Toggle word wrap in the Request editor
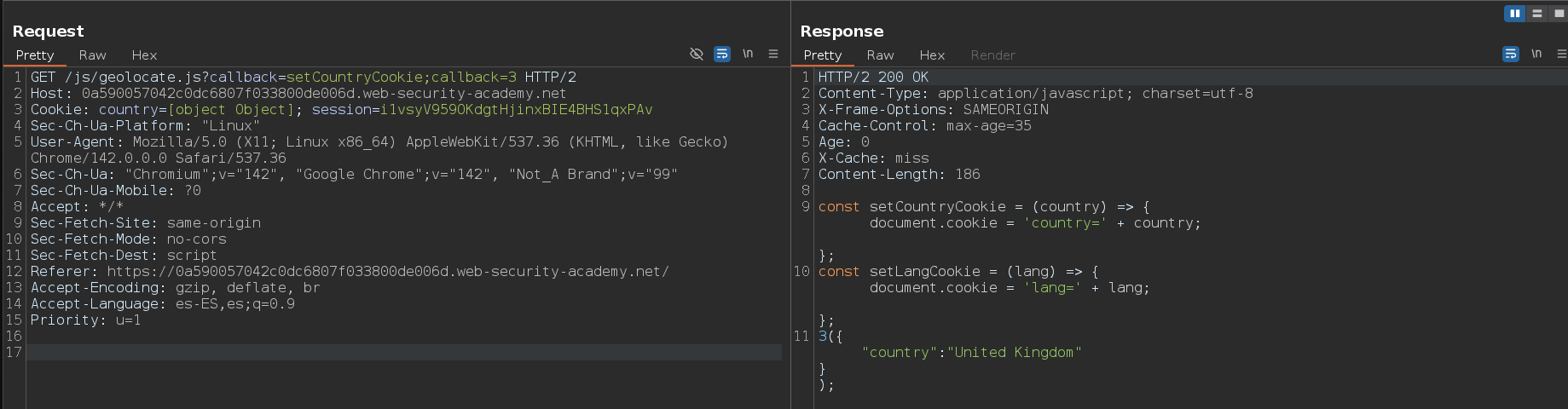This screenshot has width=1568, height=409. (722, 54)
